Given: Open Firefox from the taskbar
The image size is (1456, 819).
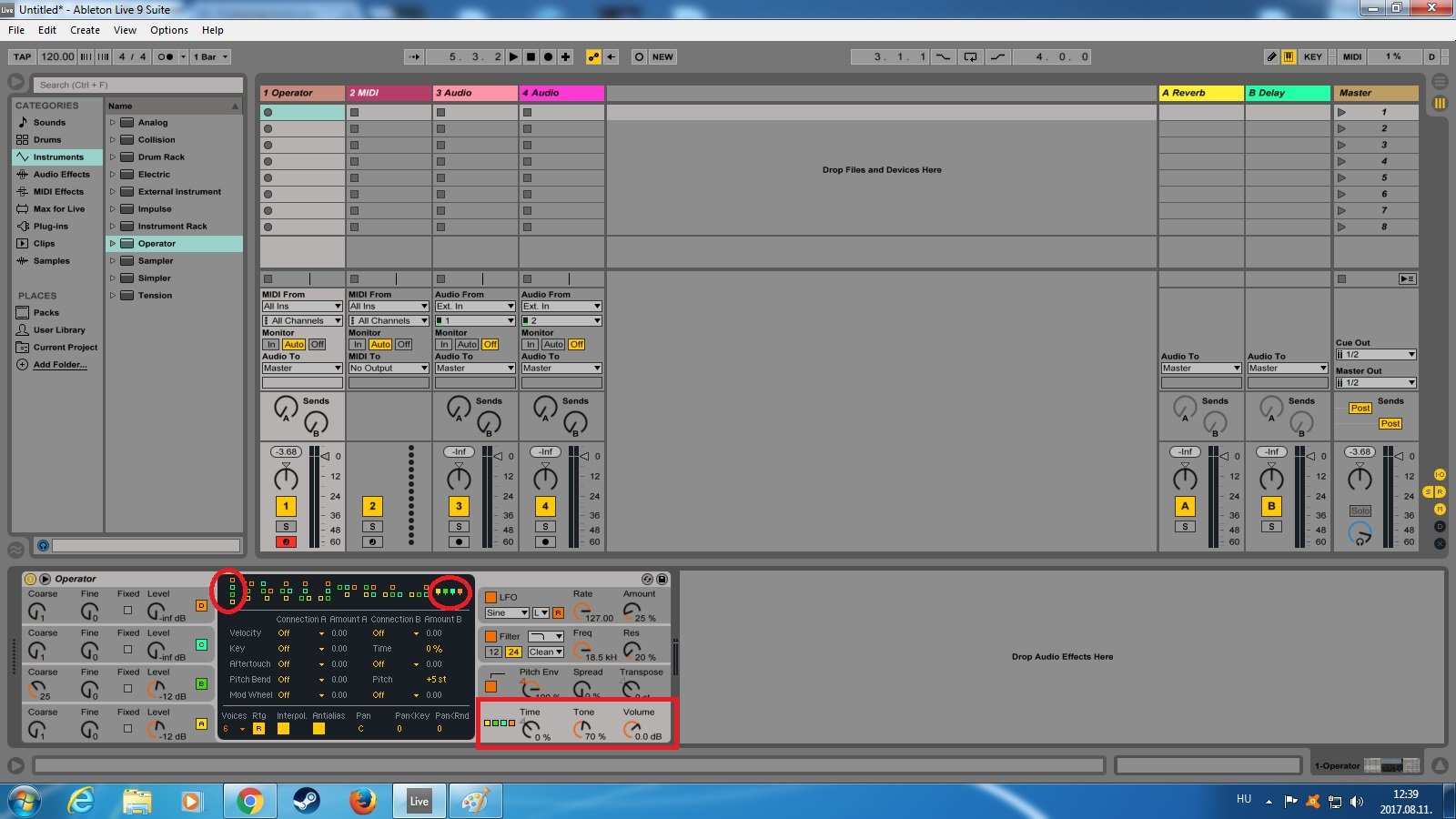Looking at the screenshot, I should point(362,801).
